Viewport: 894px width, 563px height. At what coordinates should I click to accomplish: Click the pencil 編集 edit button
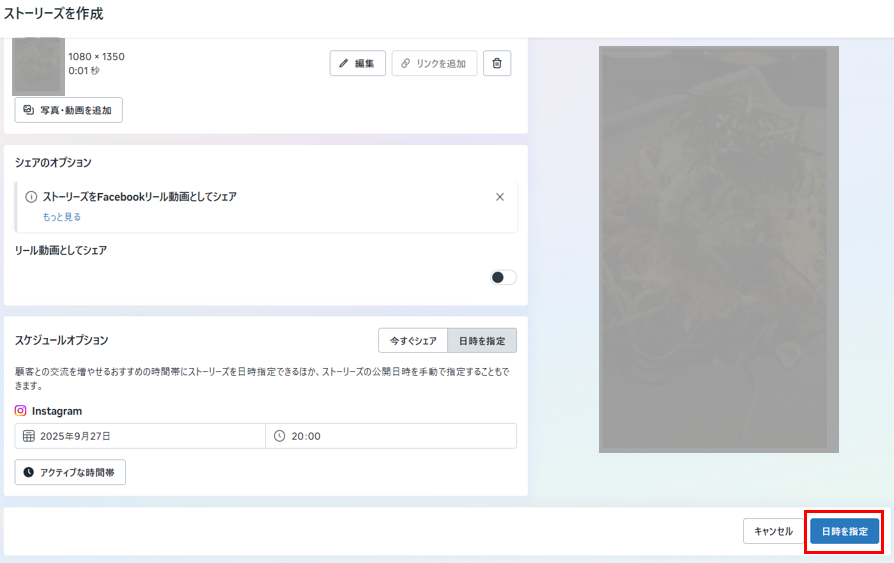click(x=357, y=63)
